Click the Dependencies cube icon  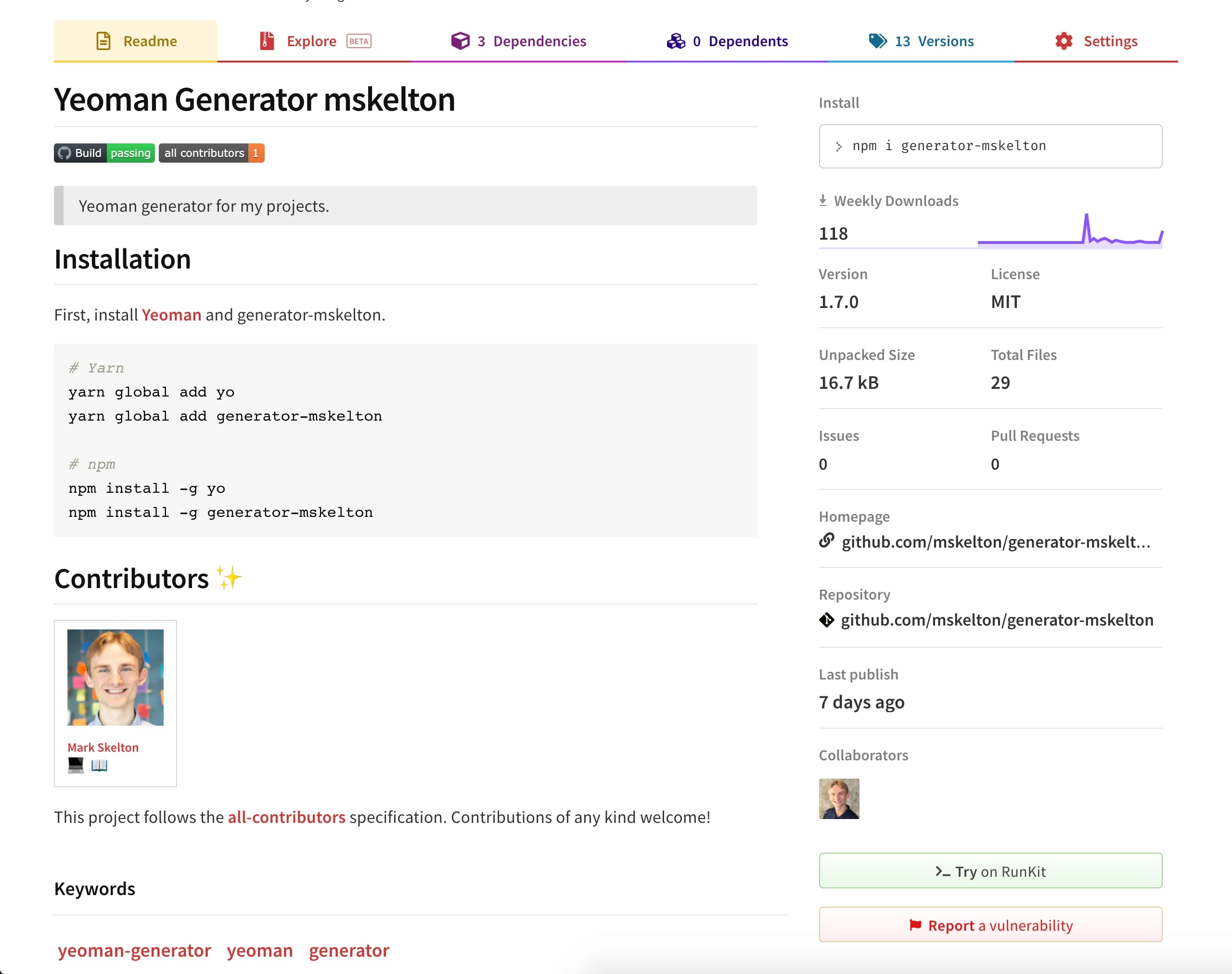(460, 41)
